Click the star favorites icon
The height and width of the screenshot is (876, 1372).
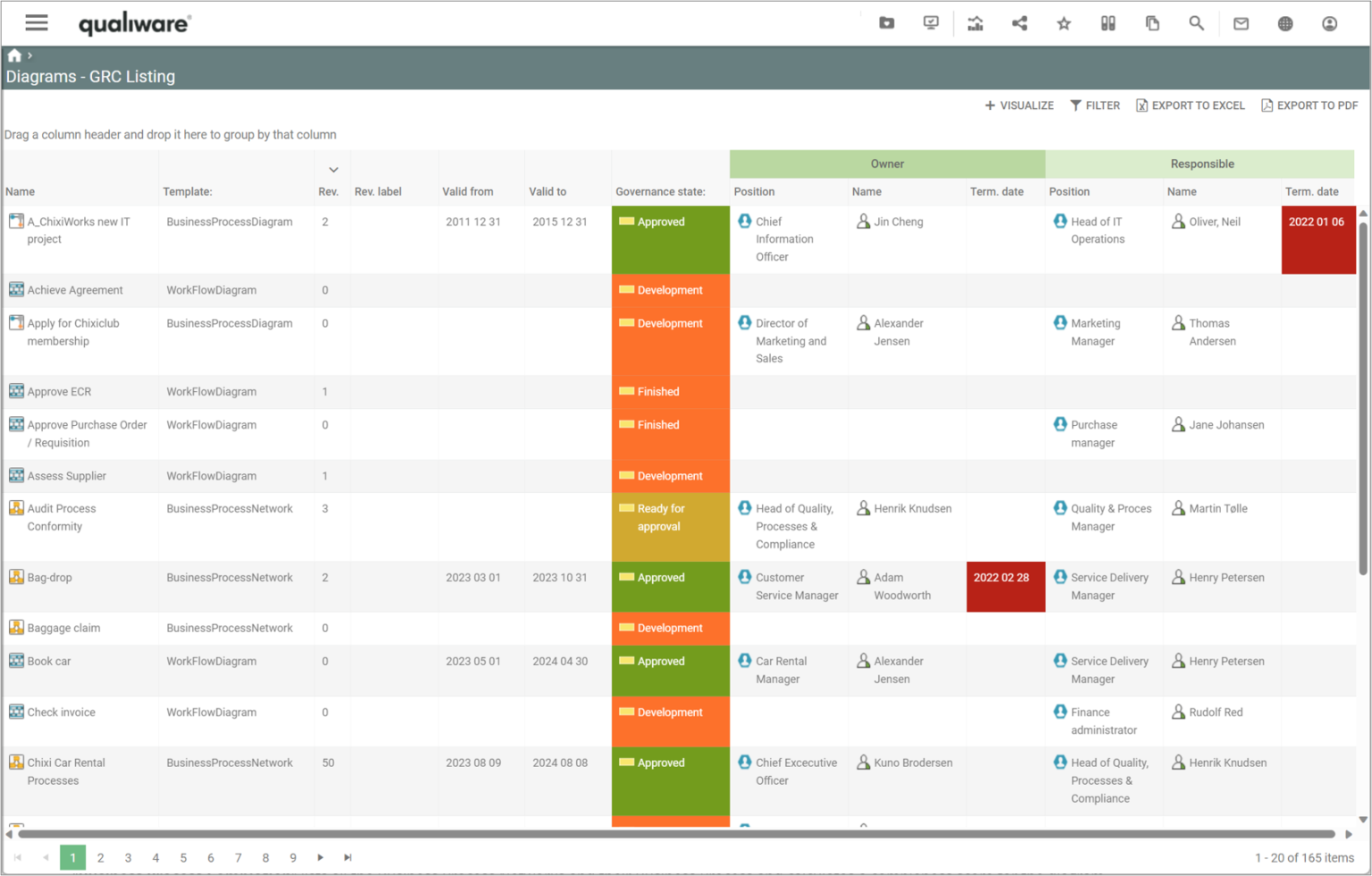[1063, 22]
